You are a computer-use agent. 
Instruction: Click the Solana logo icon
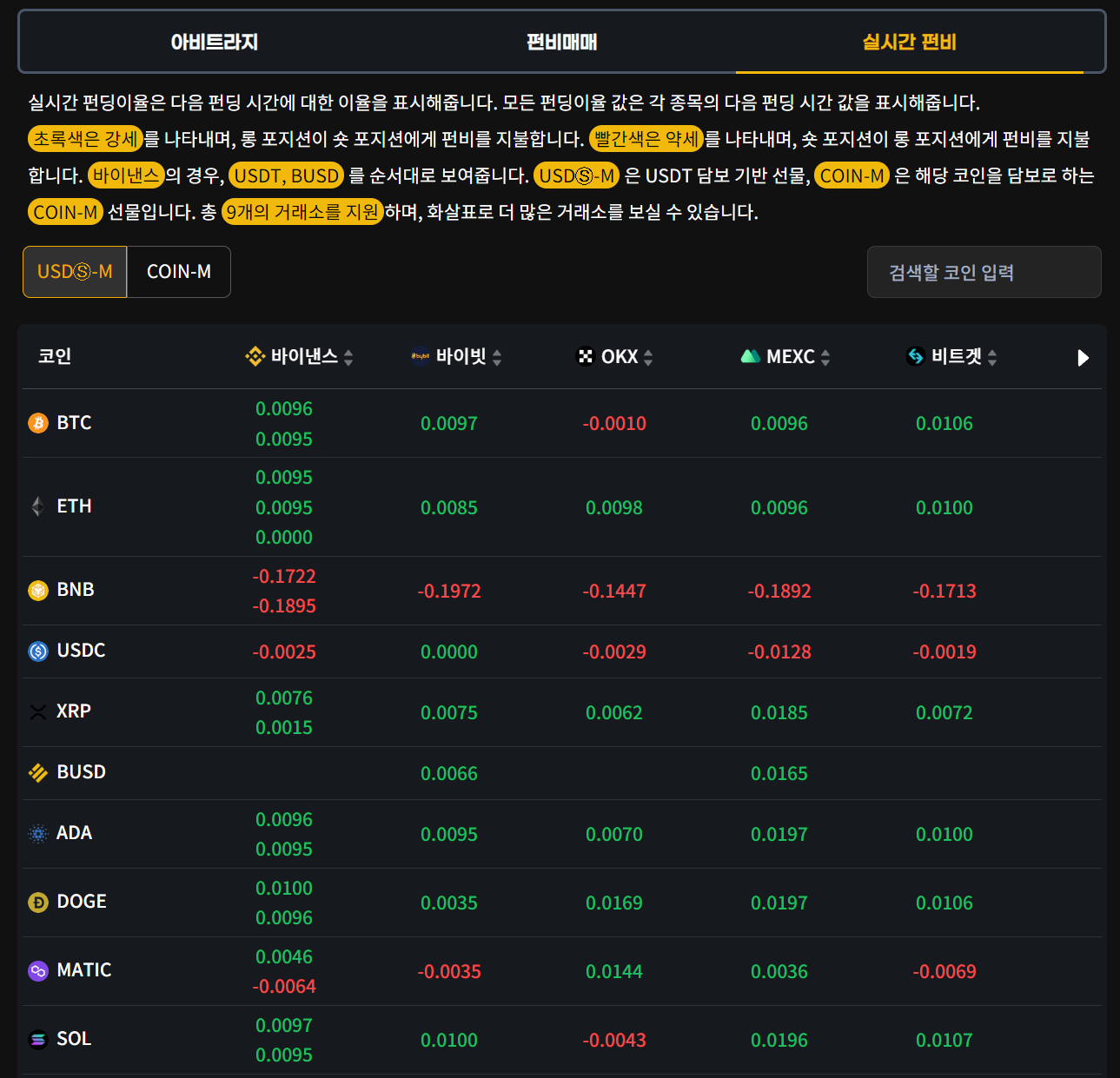tap(38, 1040)
